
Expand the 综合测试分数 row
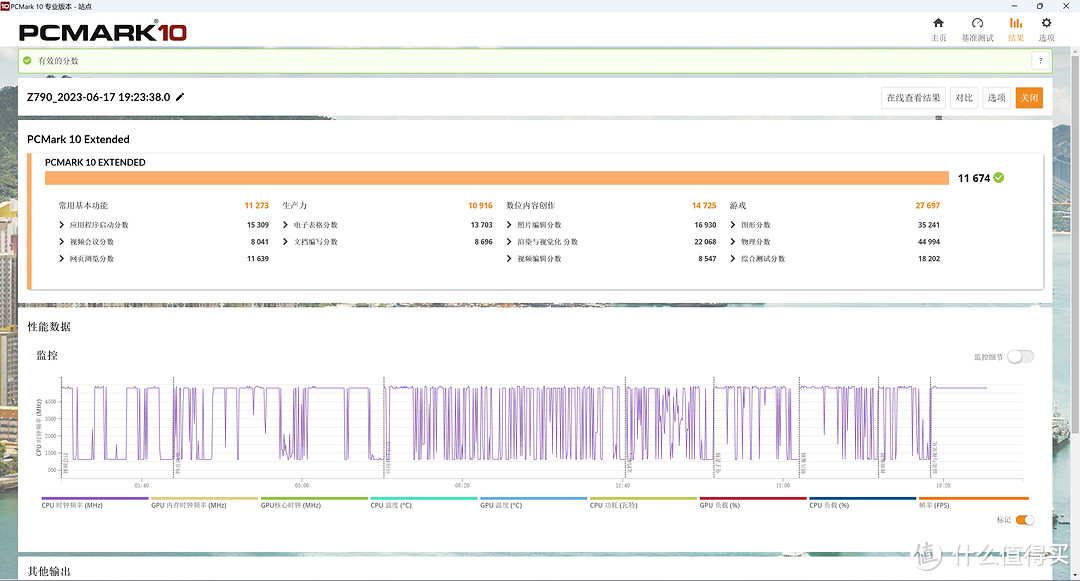coord(733,259)
